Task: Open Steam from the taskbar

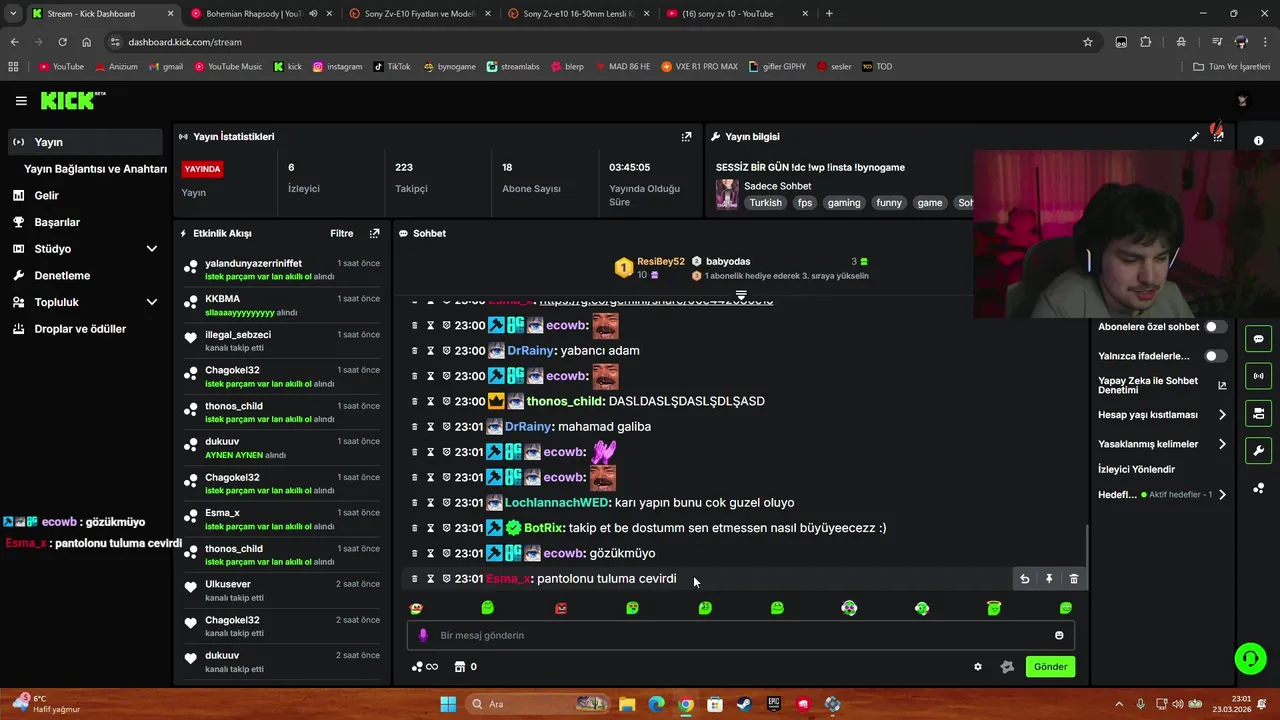Action: (x=744, y=704)
